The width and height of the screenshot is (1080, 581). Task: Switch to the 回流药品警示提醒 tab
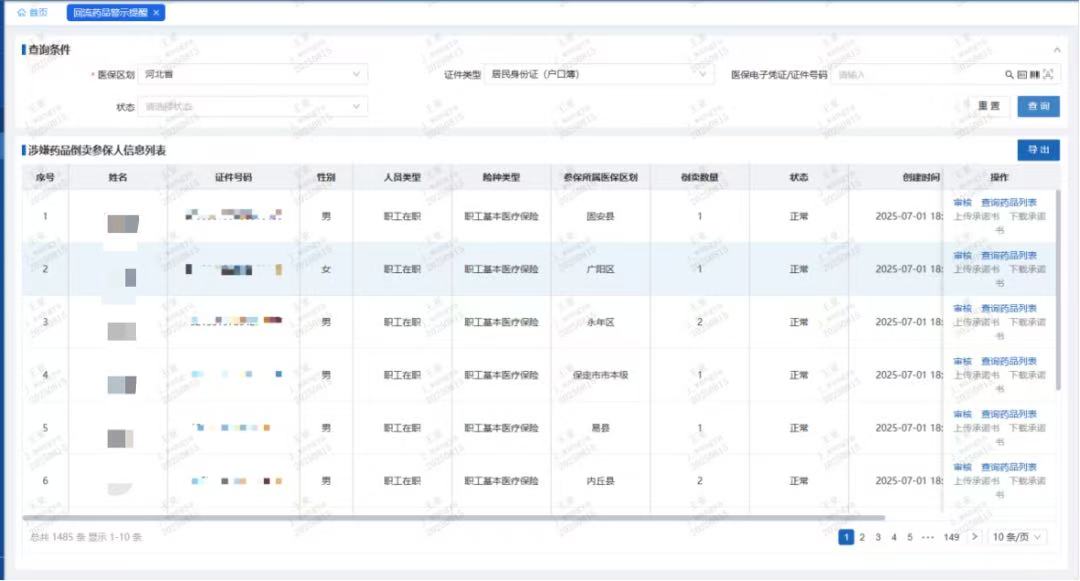coord(110,14)
